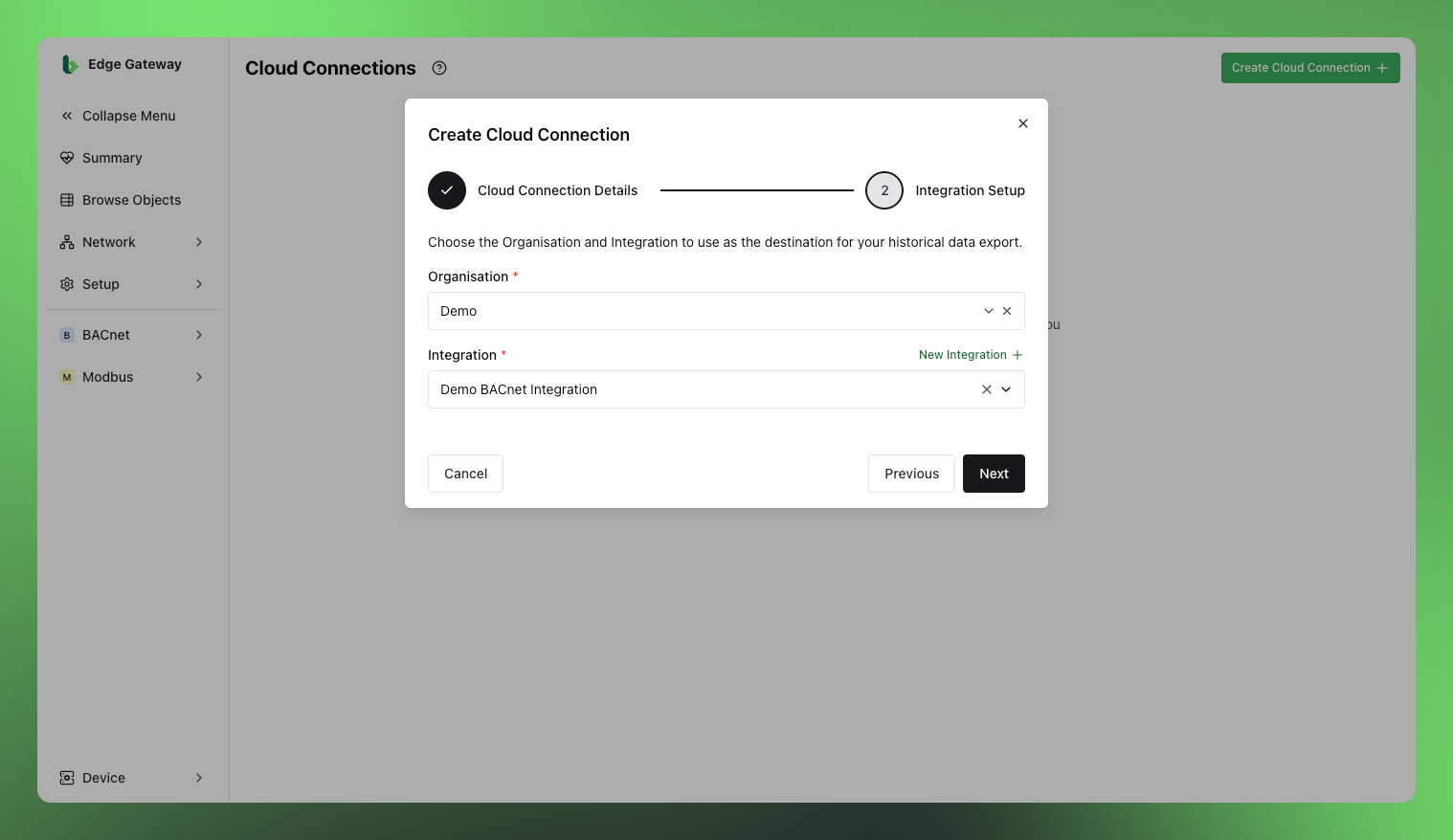Click the Edge Gateway title text
1453x840 pixels.
135,64
